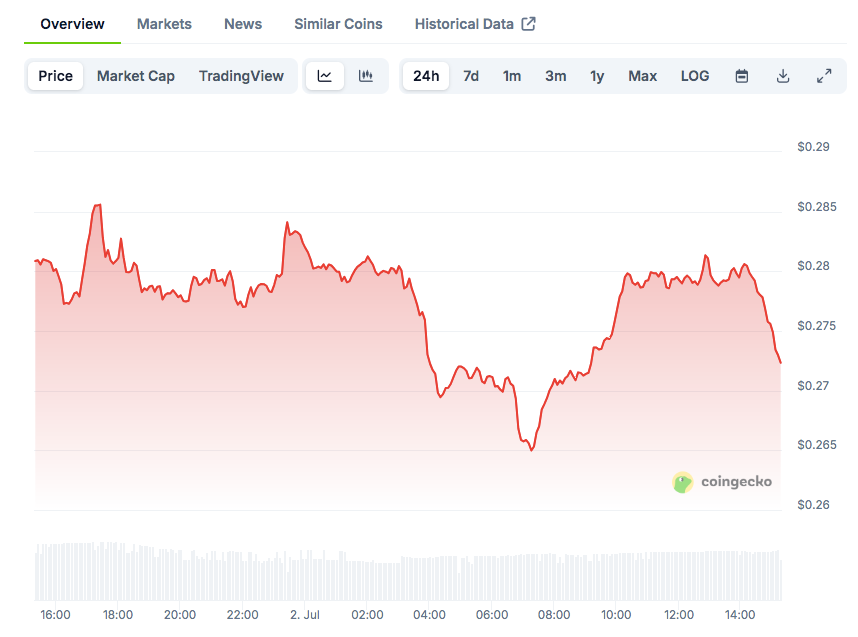Select the 7d time range
This screenshot has width=858, height=637.
tap(471, 76)
